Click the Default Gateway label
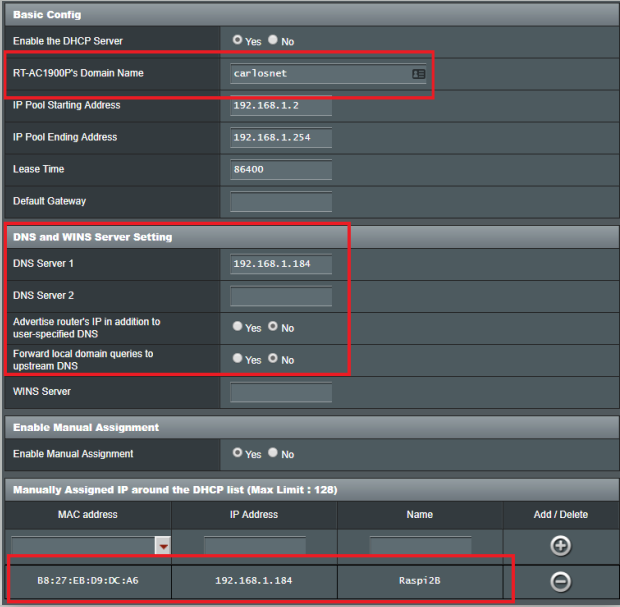The image size is (620, 607). coord(49,201)
